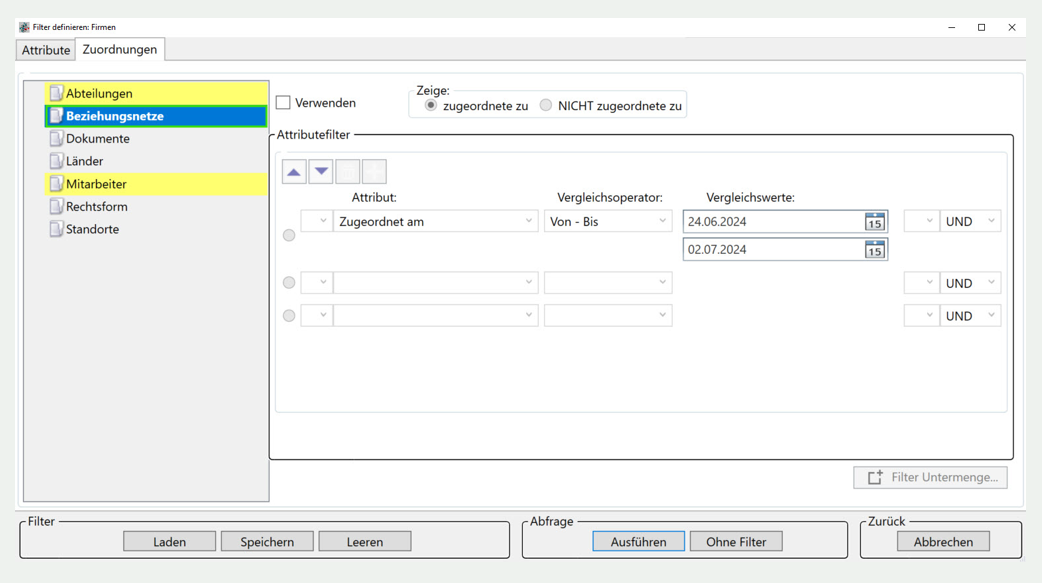Click the move-down arrow icon in Attributefilter
Screen dimensions: 1044x584
tap(321, 172)
